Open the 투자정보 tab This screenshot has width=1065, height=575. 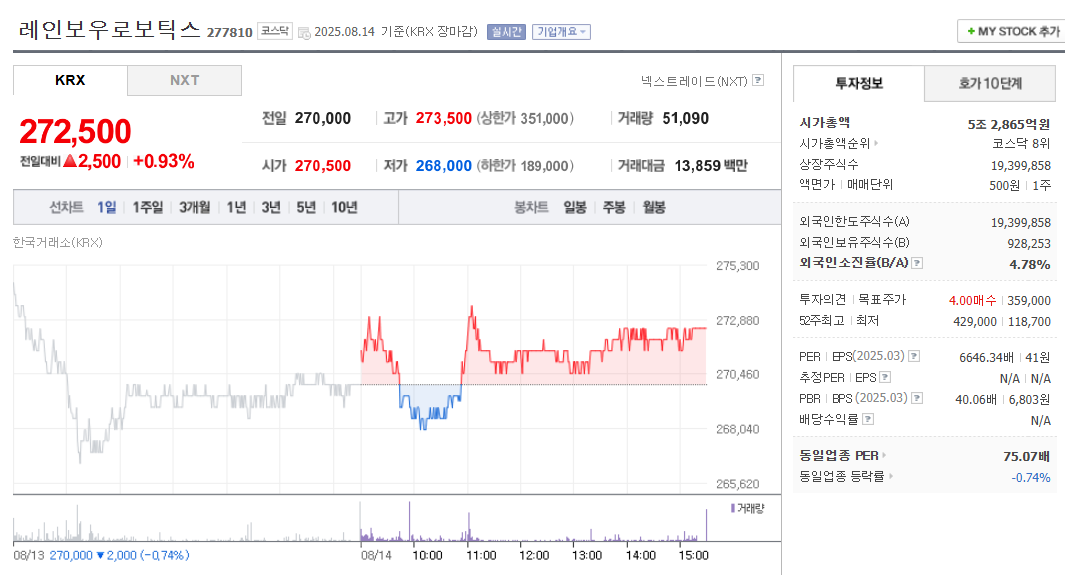pyautogui.click(x=859, y=84)
